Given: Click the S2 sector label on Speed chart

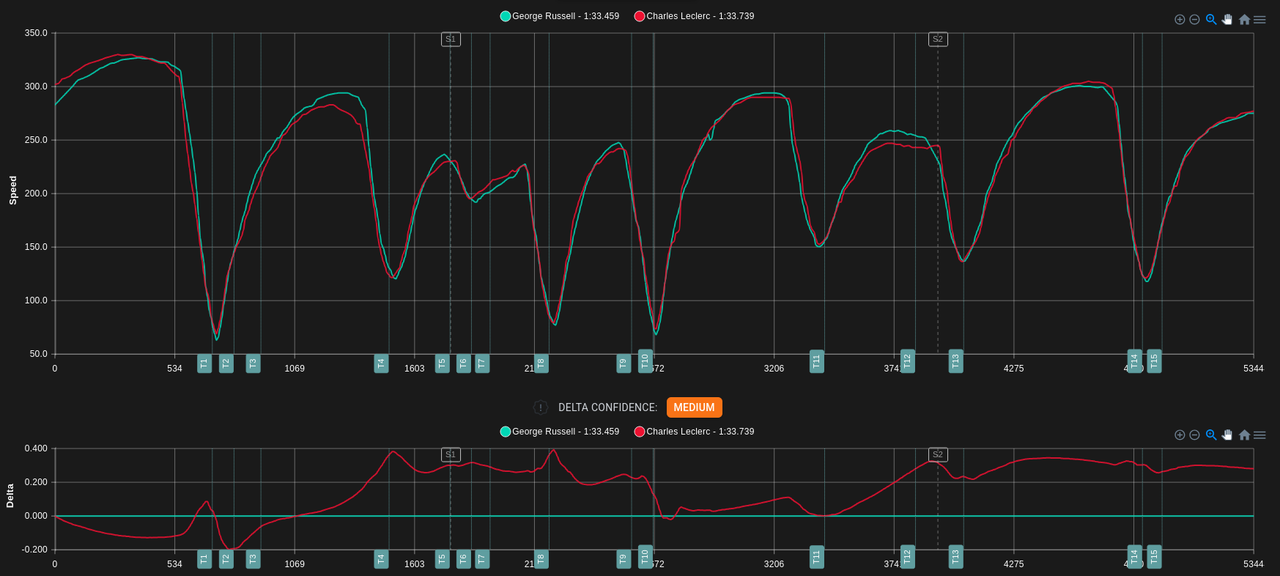Looking at the screenshot, I should (x=937, y=39).
